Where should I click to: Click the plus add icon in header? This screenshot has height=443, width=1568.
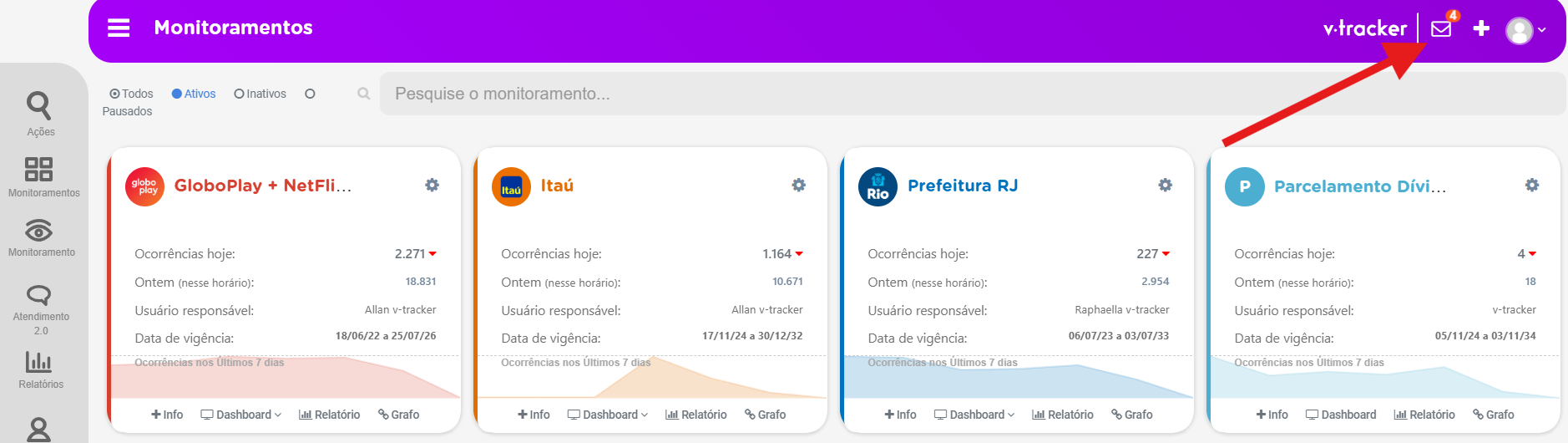(1481, 28)
